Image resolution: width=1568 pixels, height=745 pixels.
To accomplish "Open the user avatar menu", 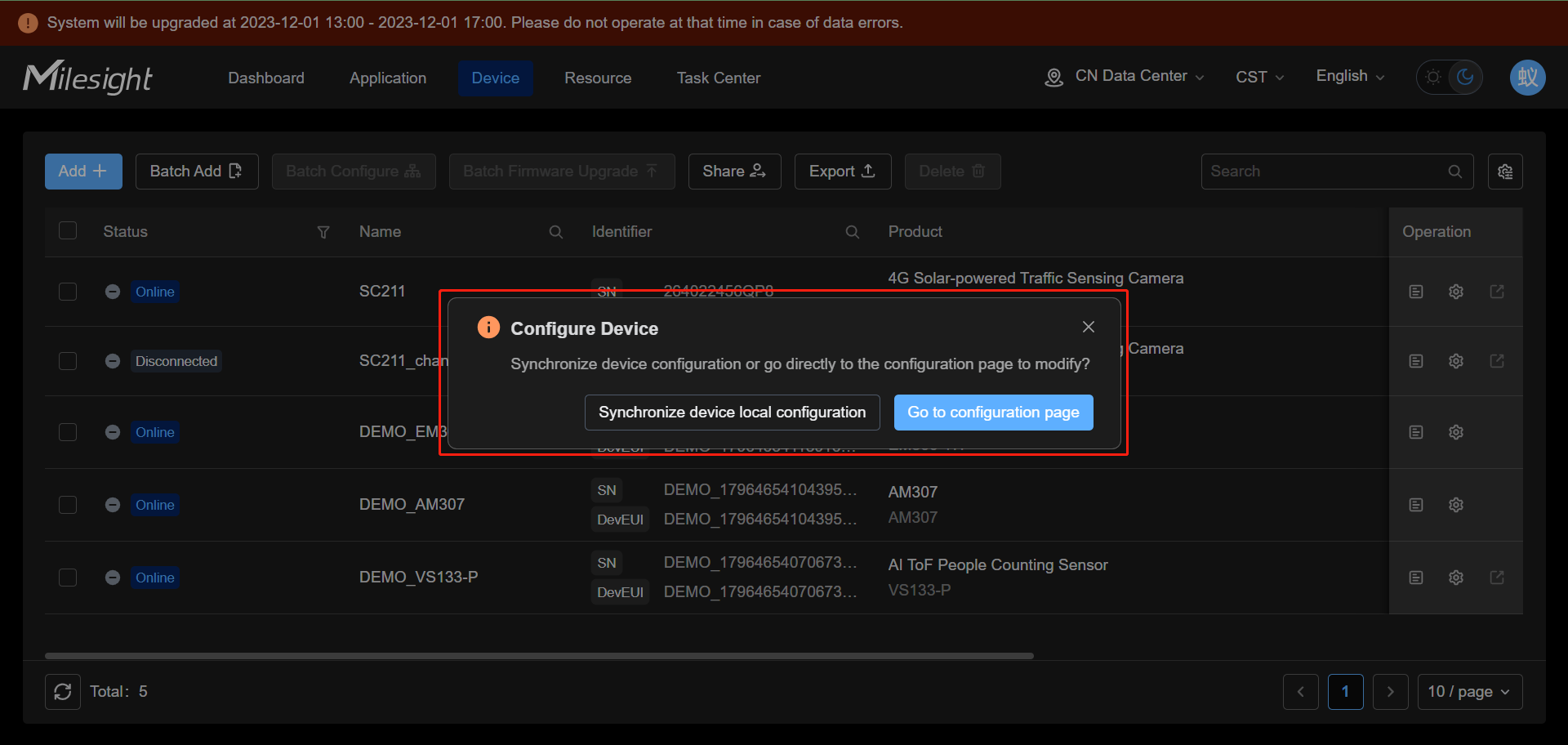I will click(1527, 78).
